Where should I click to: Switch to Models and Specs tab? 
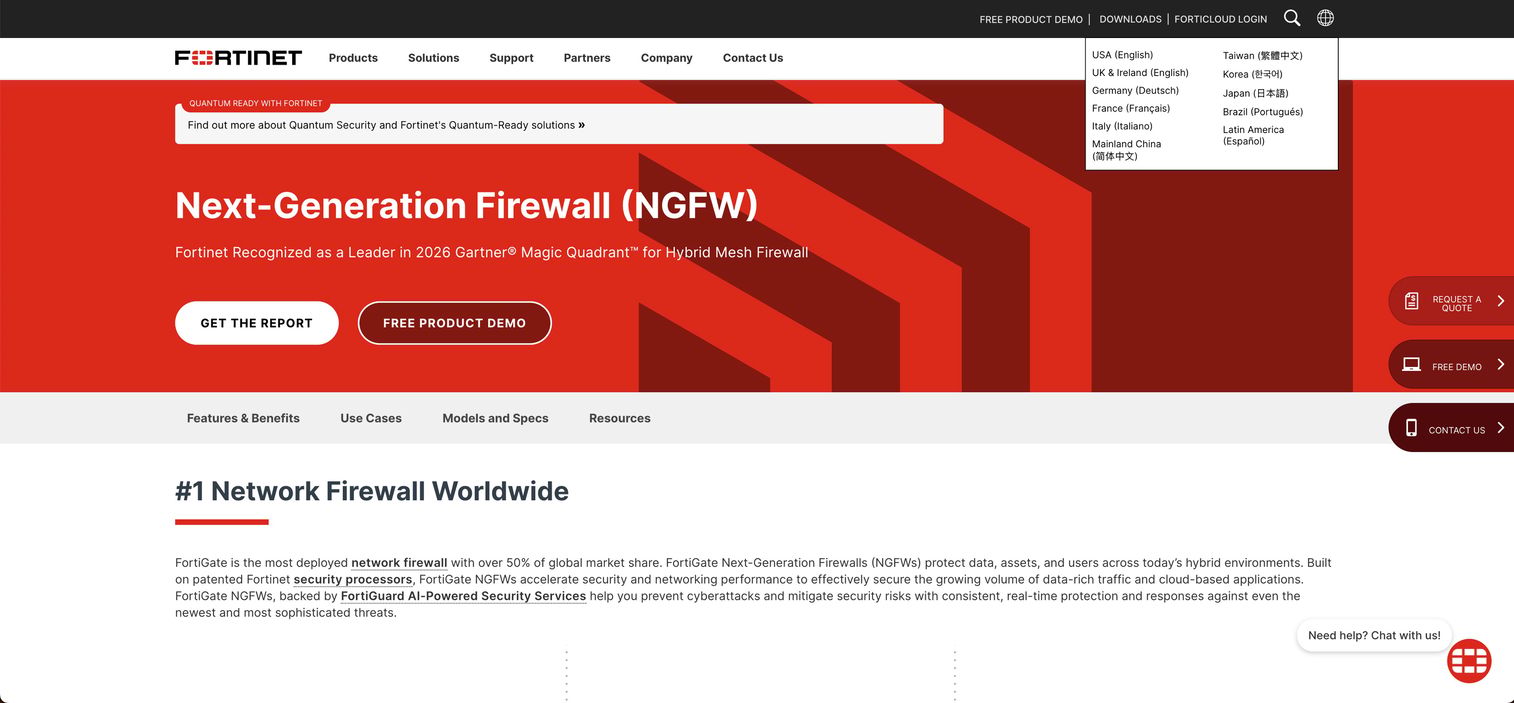click(495, 418)
